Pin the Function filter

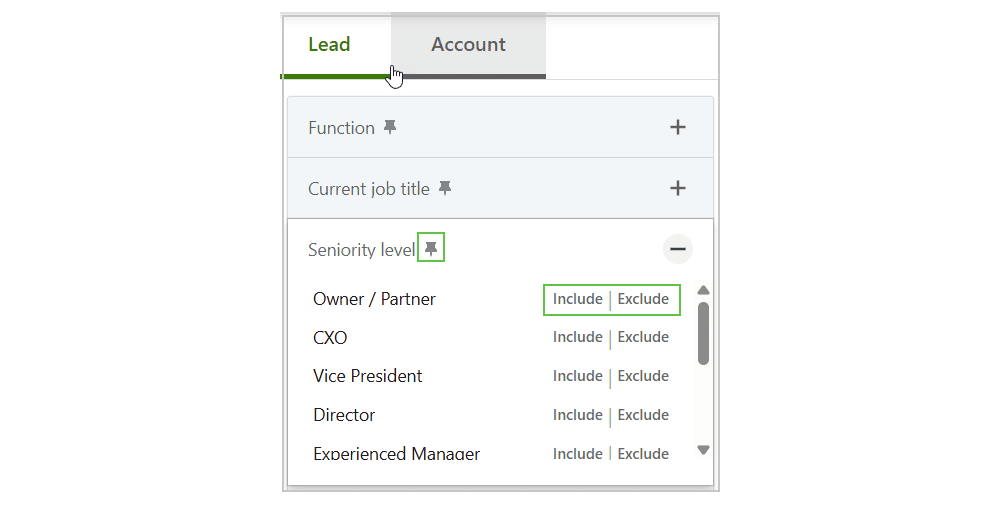coord(390,127)
